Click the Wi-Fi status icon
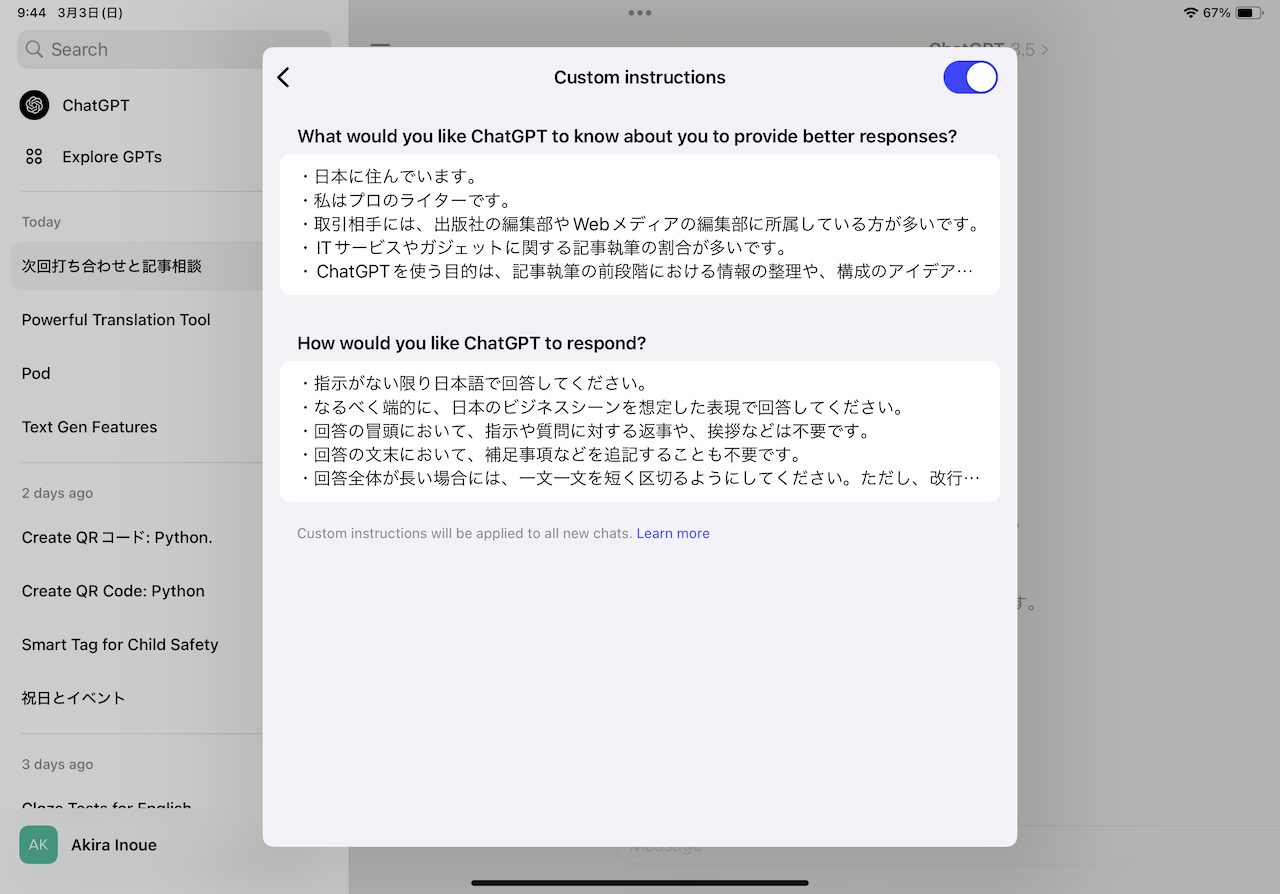 (x=1190, y=13)
